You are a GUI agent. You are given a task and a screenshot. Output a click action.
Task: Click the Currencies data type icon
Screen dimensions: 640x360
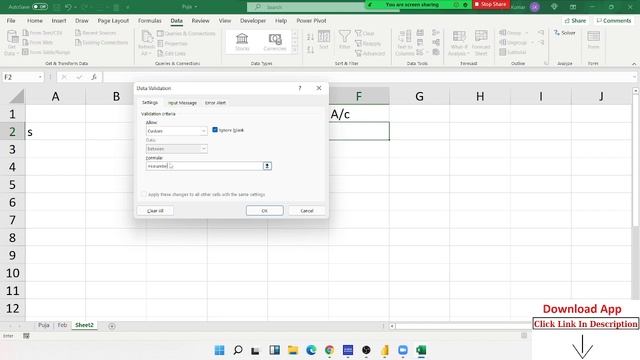tap(275, 39)
